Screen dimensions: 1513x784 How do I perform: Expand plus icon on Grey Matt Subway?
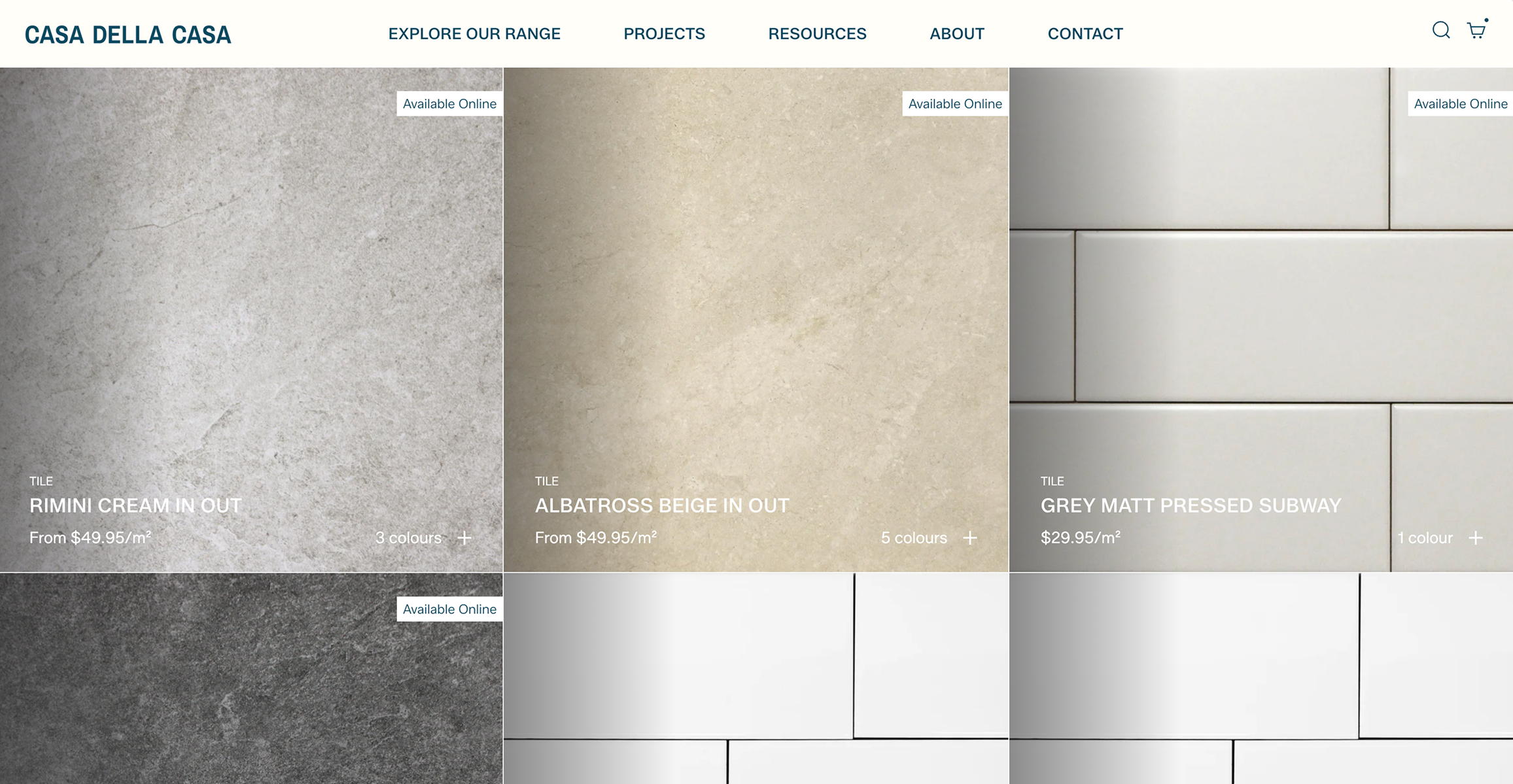1476,537
